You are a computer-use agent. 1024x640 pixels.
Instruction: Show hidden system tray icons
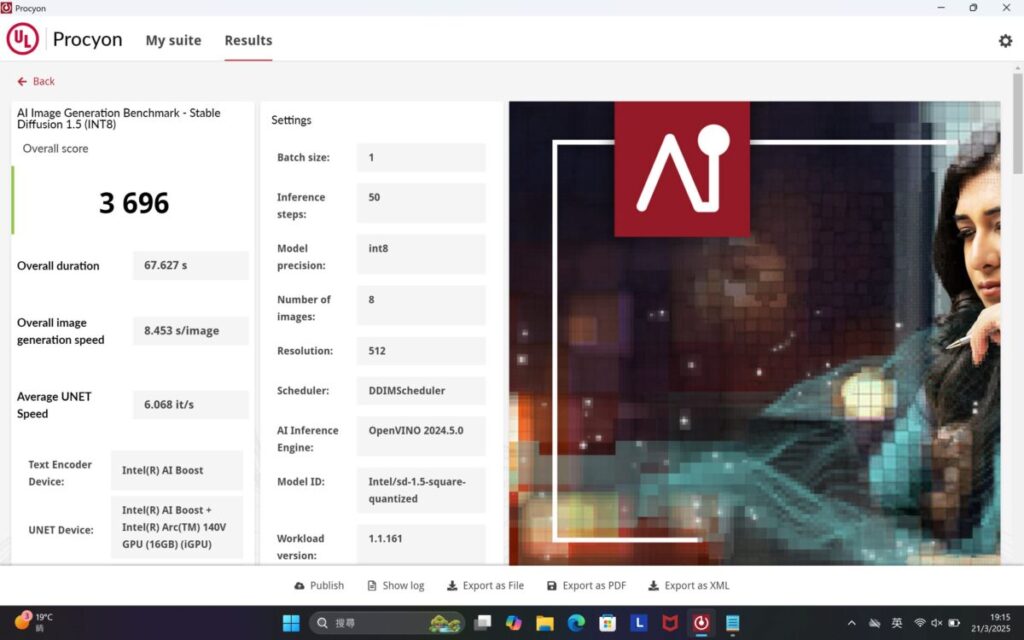tap(852, 623)
